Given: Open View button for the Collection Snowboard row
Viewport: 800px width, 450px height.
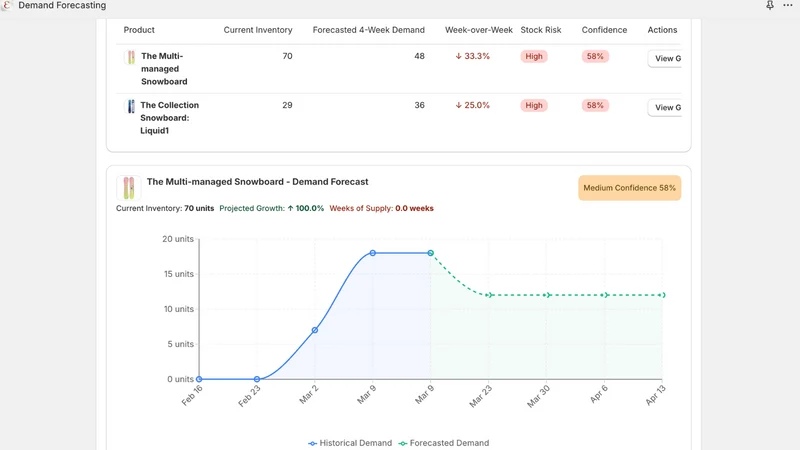Looking at the screenshot, I should click(665, 108).
